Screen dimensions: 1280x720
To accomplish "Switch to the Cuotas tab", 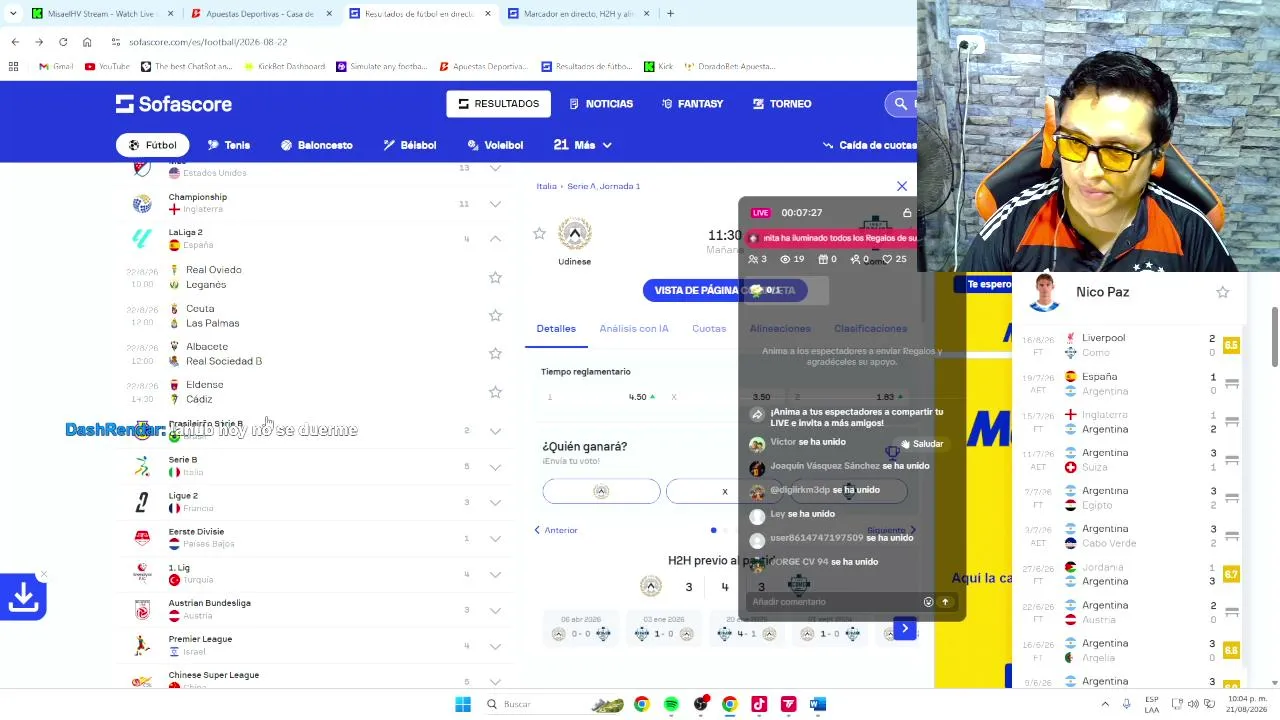I will pyautogui.click(x=709, y=329).
